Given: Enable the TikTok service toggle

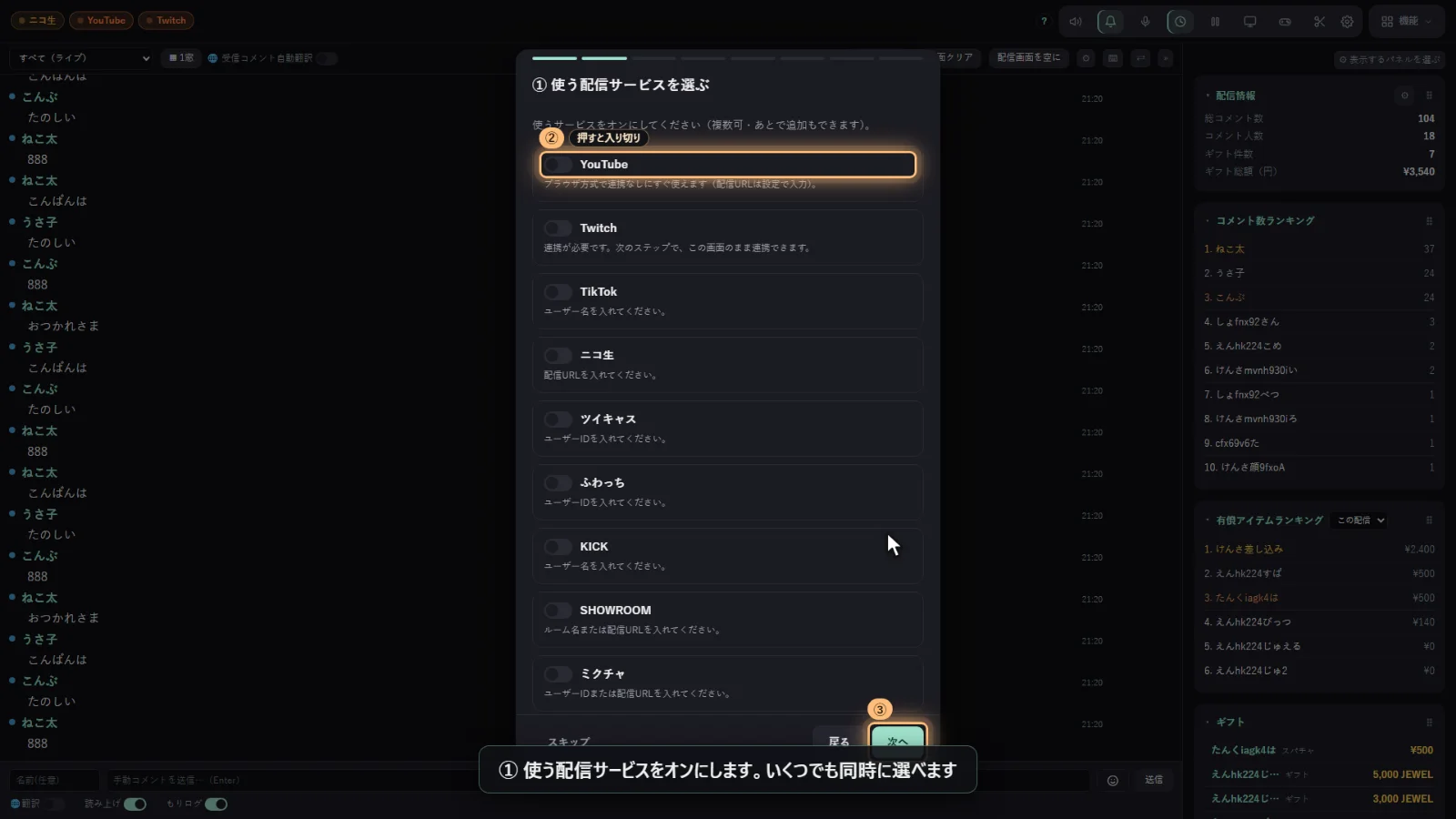Looking at the screenshot, I should (x=558, y=292).
